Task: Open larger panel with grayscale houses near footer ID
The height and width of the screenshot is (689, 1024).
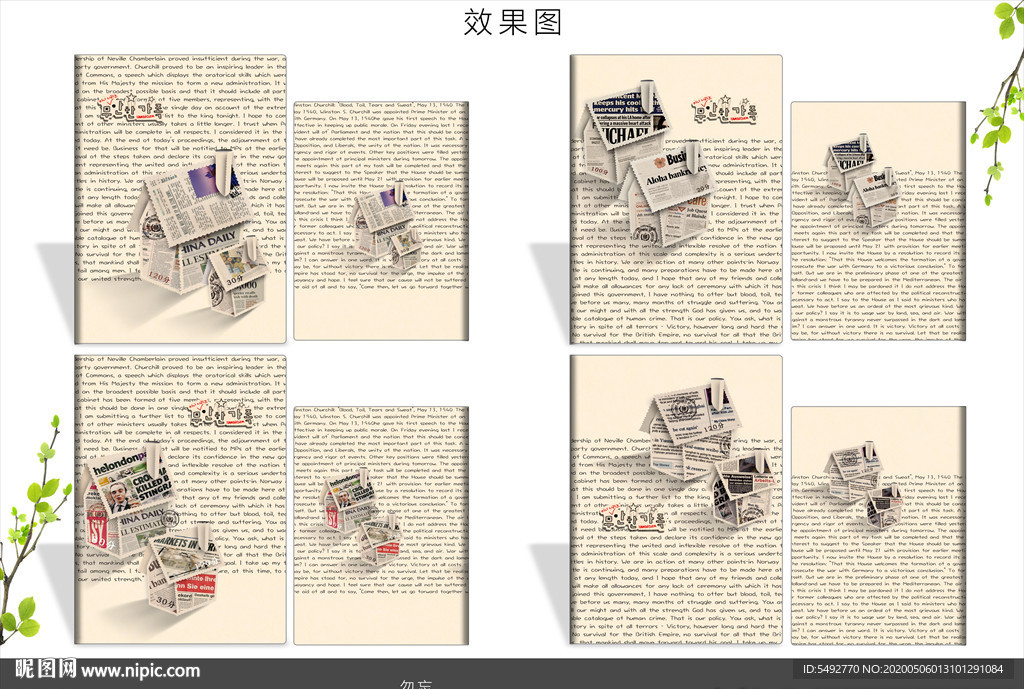Action: 676,500
